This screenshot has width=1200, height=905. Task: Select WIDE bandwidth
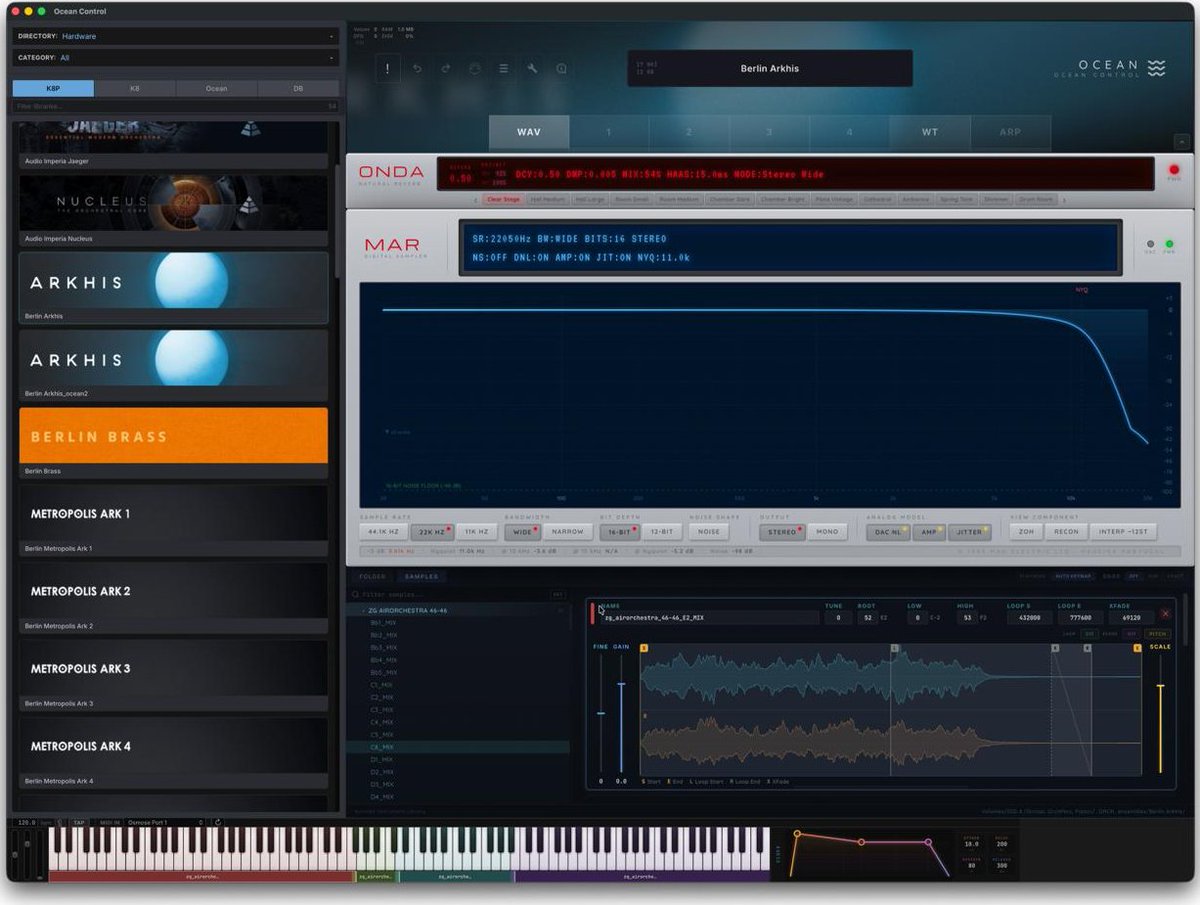click(x=523, y=532)
